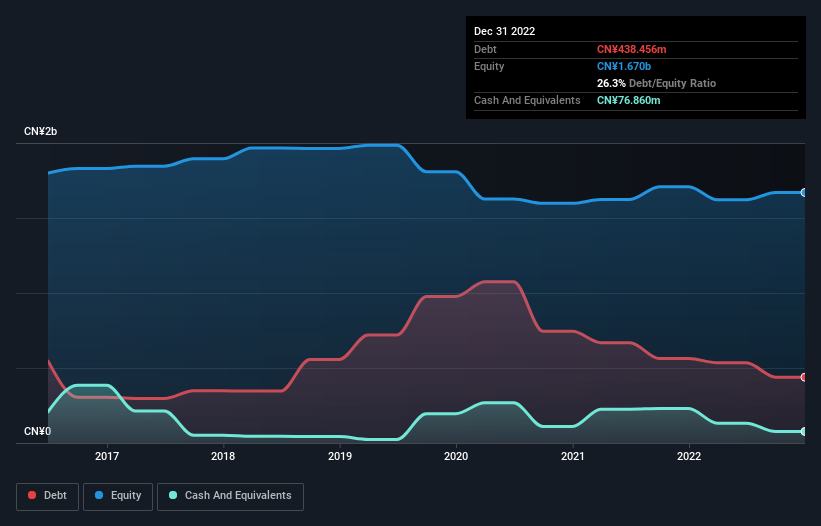Click the CN¥0 y-axis label
The height and width of the screenshot is (526, 821).
[x=38, y=431]
